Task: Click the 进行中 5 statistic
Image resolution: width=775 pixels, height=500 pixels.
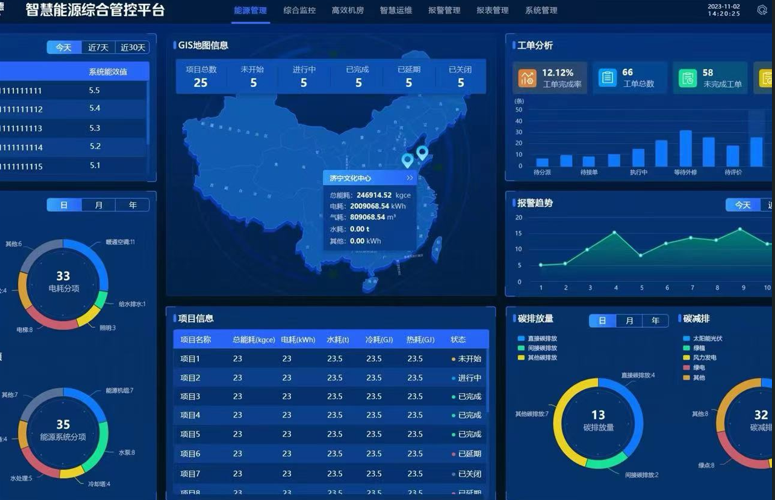Action: (304, 77)
